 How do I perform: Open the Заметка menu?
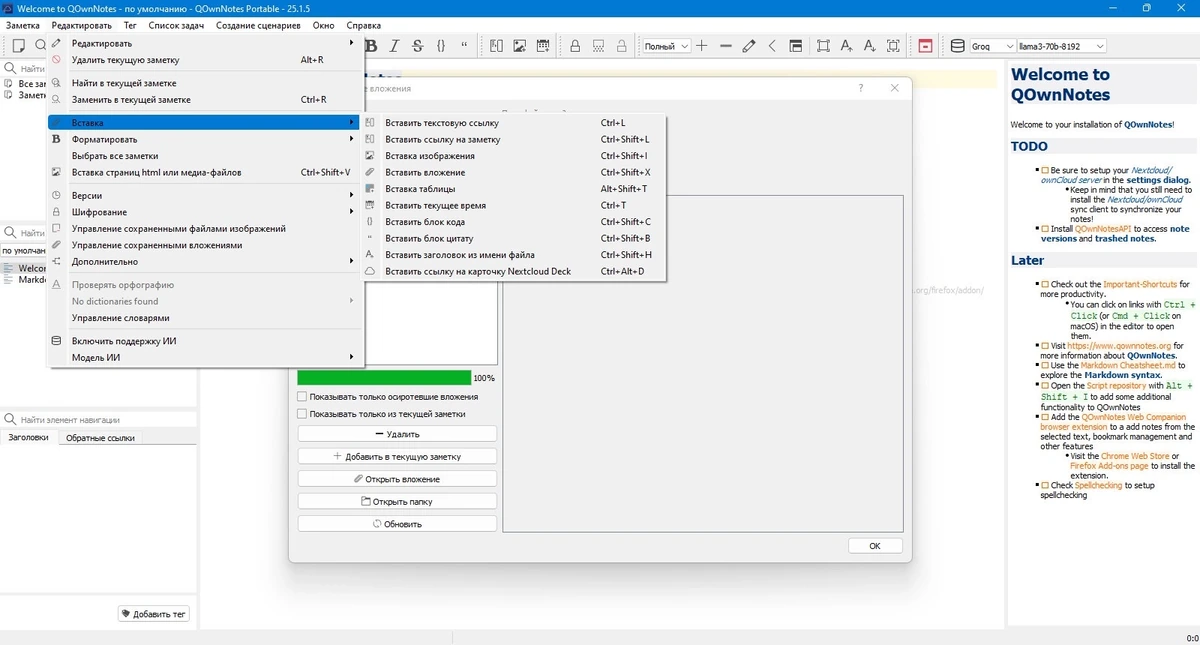[23, 25]
